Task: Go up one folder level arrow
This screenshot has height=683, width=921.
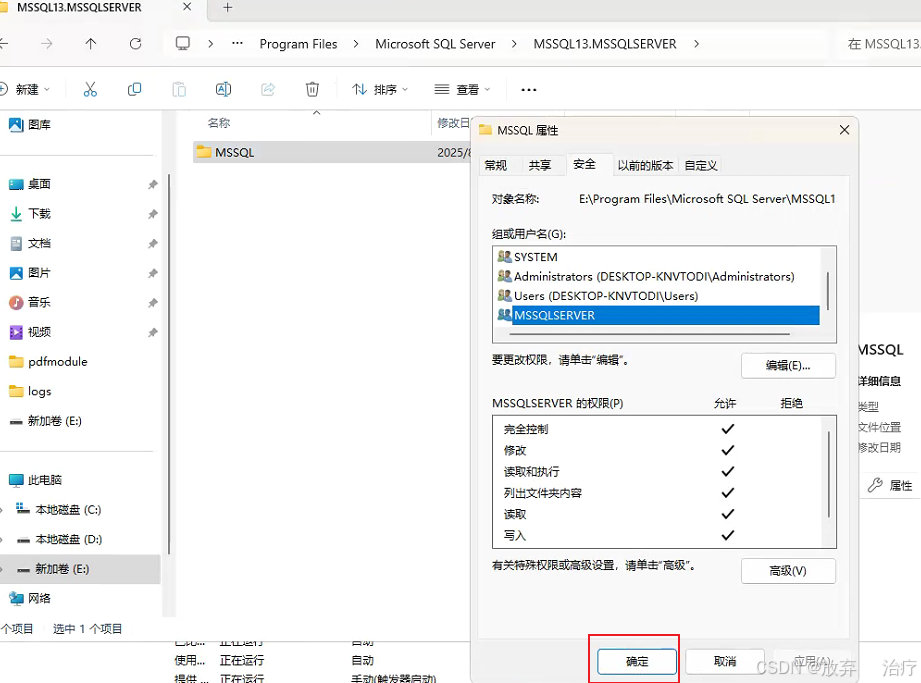Action: tap(90, 43)
